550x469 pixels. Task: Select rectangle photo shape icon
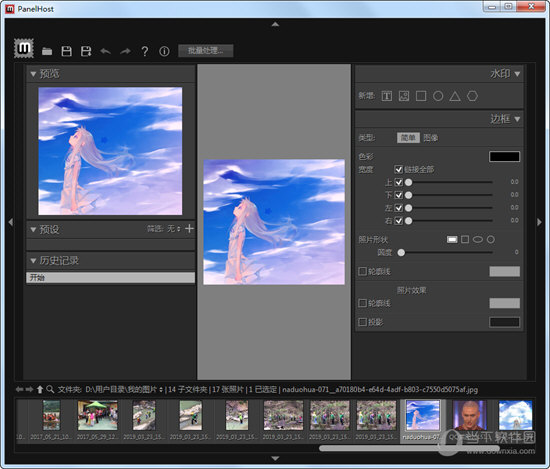pos(452,239)
